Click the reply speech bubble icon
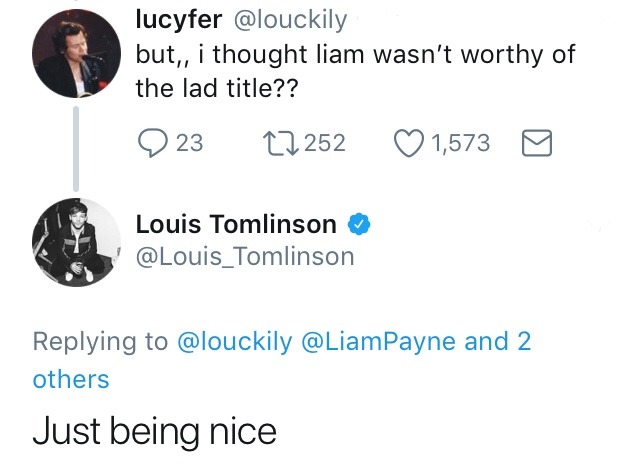Image resolution: width=640 pixels, height=466 pixels. (152, 143)
